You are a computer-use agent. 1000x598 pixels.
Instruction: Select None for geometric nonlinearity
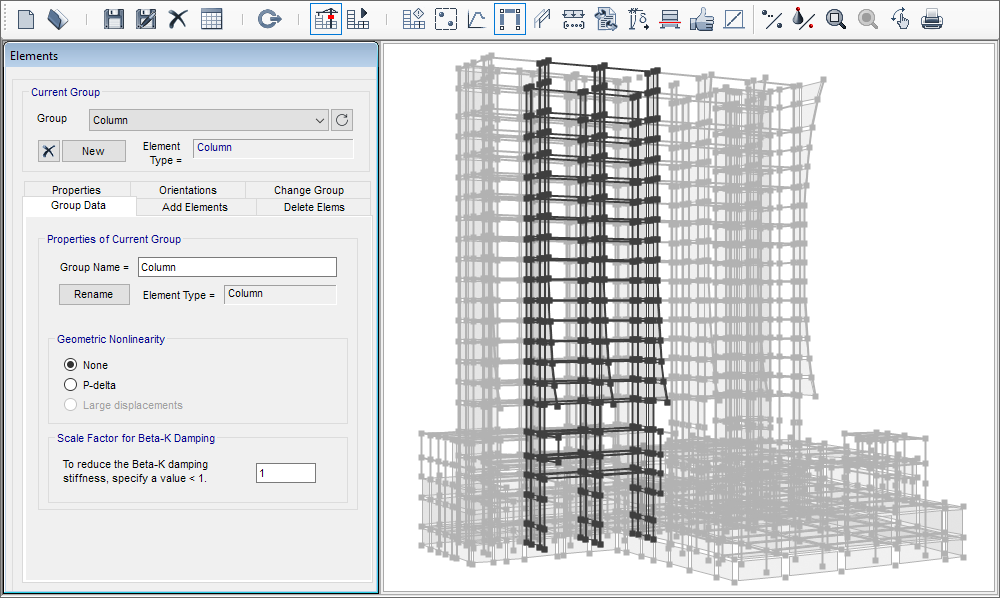[x=70, y=364]
